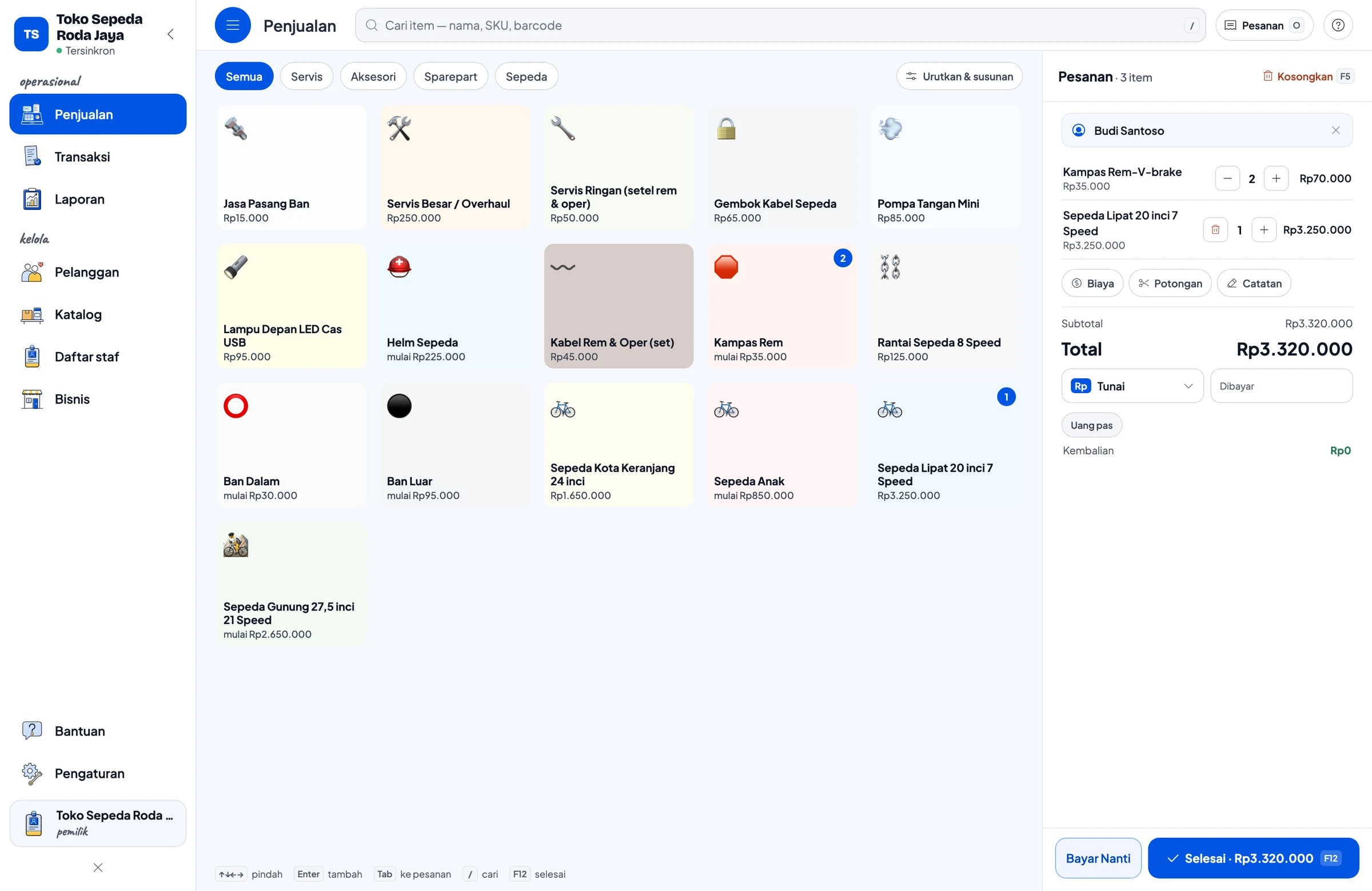Screen dimensions: 1372x891
Task: Filter items by Aksesori category
Action: click(373, 76)
